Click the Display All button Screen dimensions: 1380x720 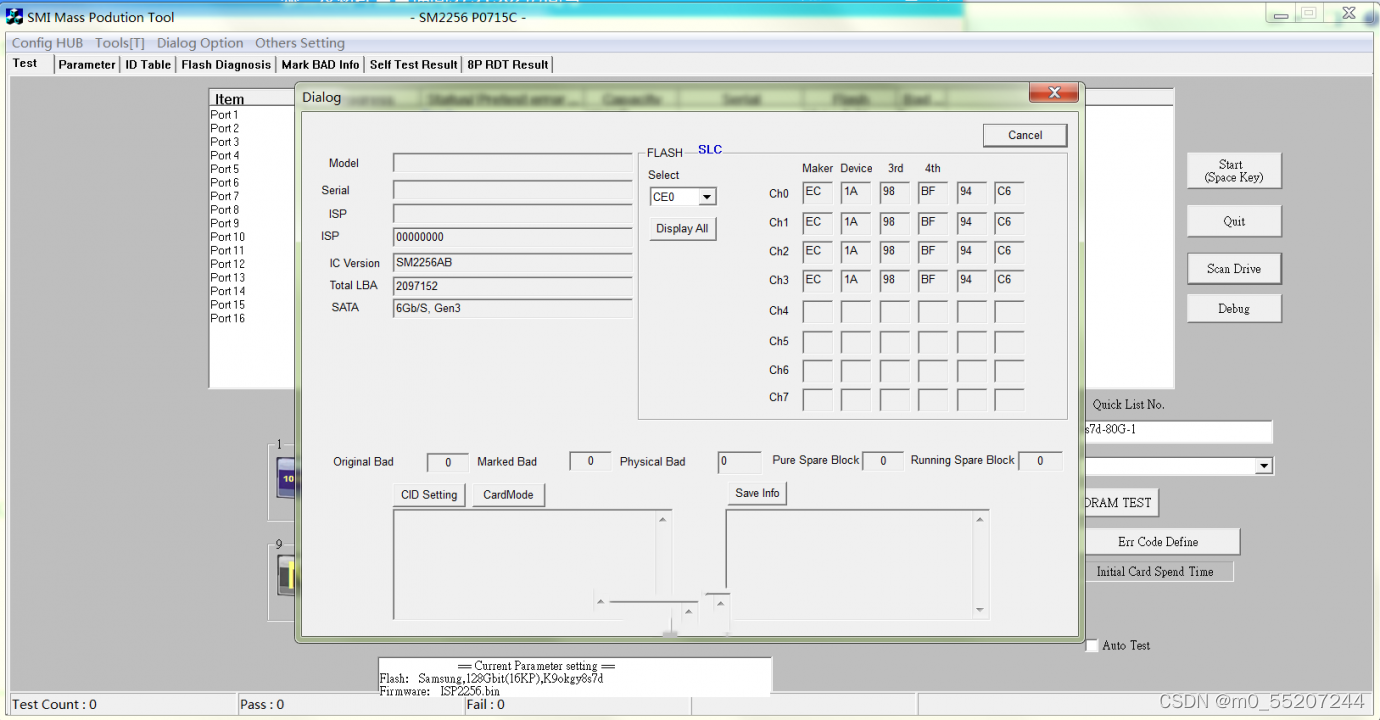click(682, 229)
